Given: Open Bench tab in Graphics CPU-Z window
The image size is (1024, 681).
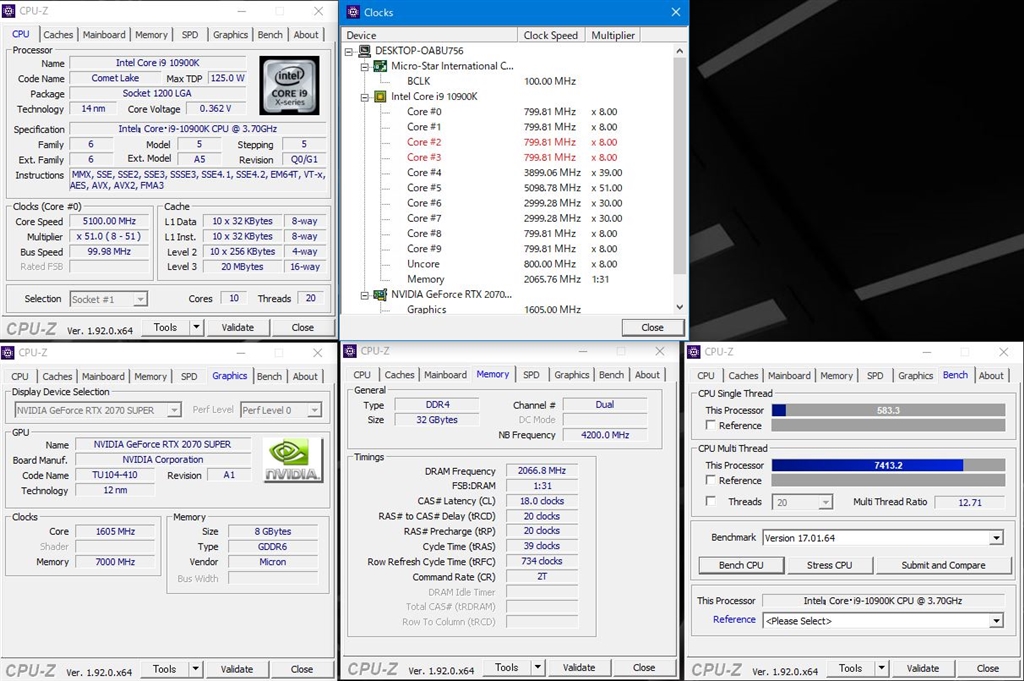Looking at the screenshot, I should click(269, 376).
